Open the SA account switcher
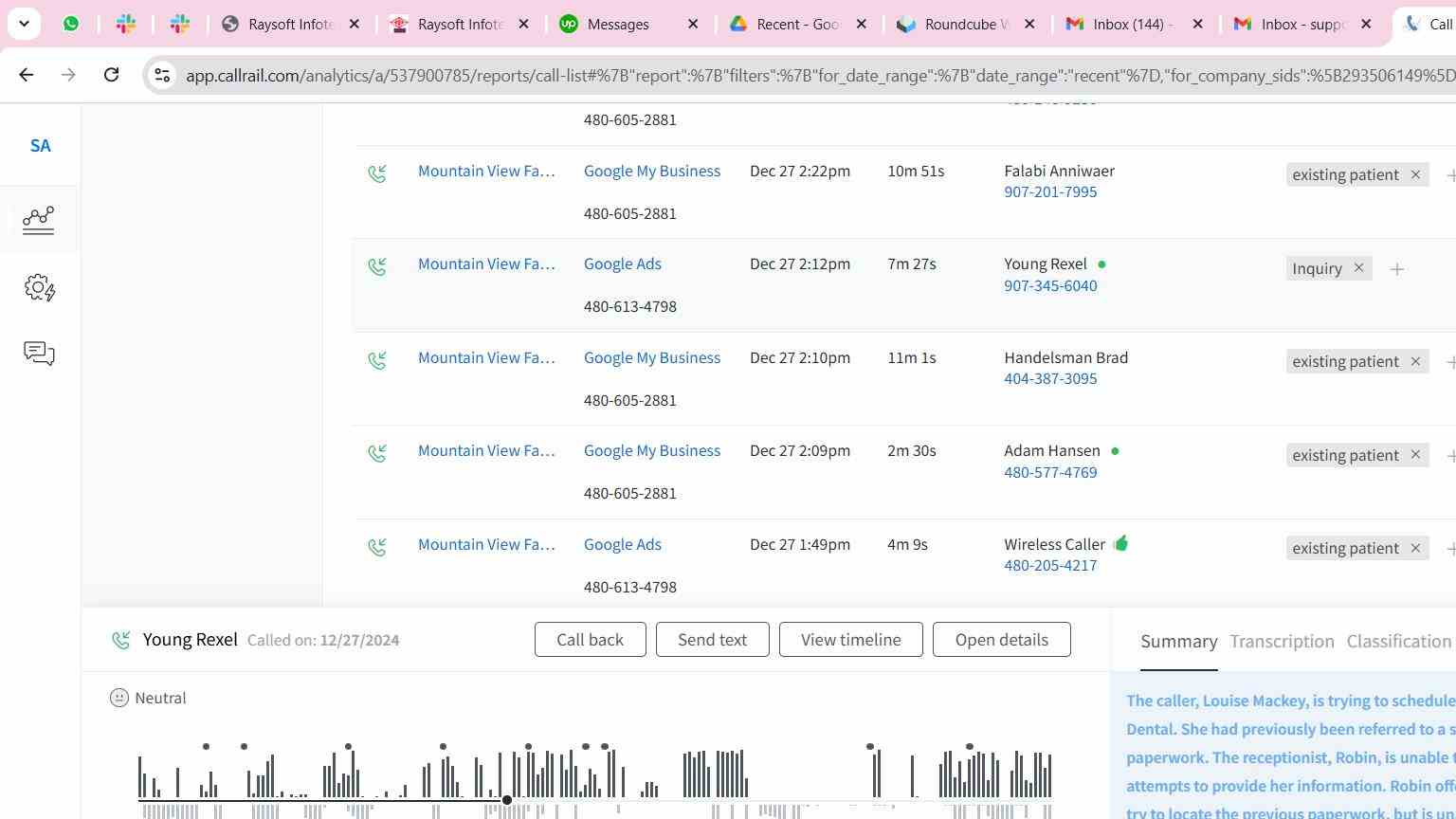Image resolution: width=1456 pixels, height=819 pixels. click(x=40, y=146)
